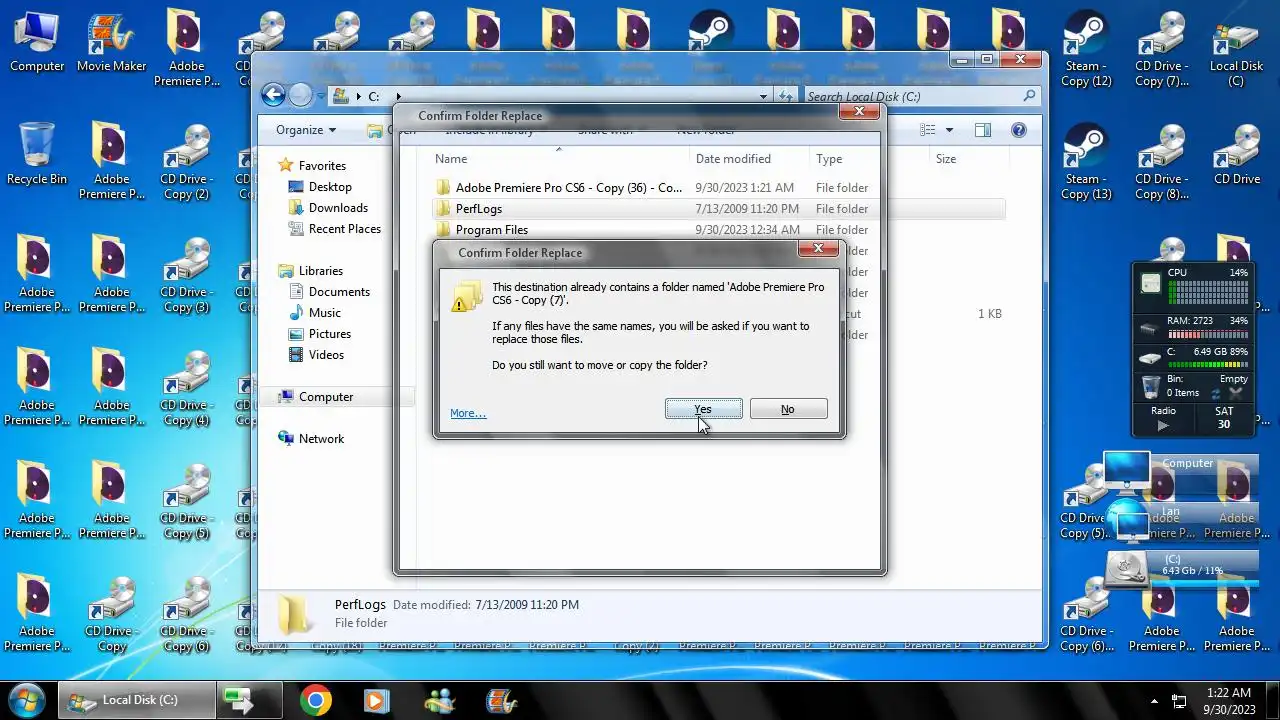Select CD Drive - Copy (2) desktop icon
This screenshot has width=1280, height=720.
187,162
